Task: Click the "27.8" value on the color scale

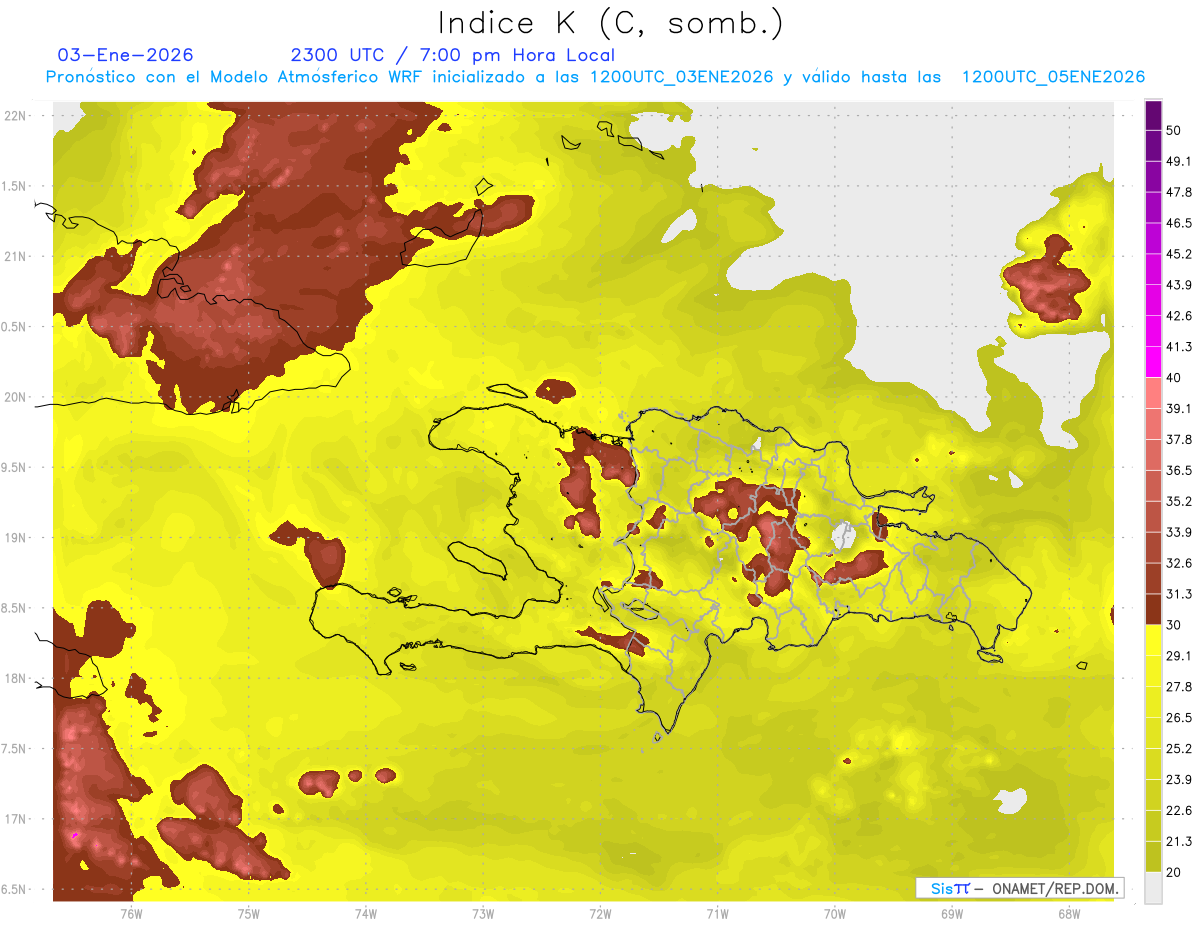Action: click(x=1179, y=687)
